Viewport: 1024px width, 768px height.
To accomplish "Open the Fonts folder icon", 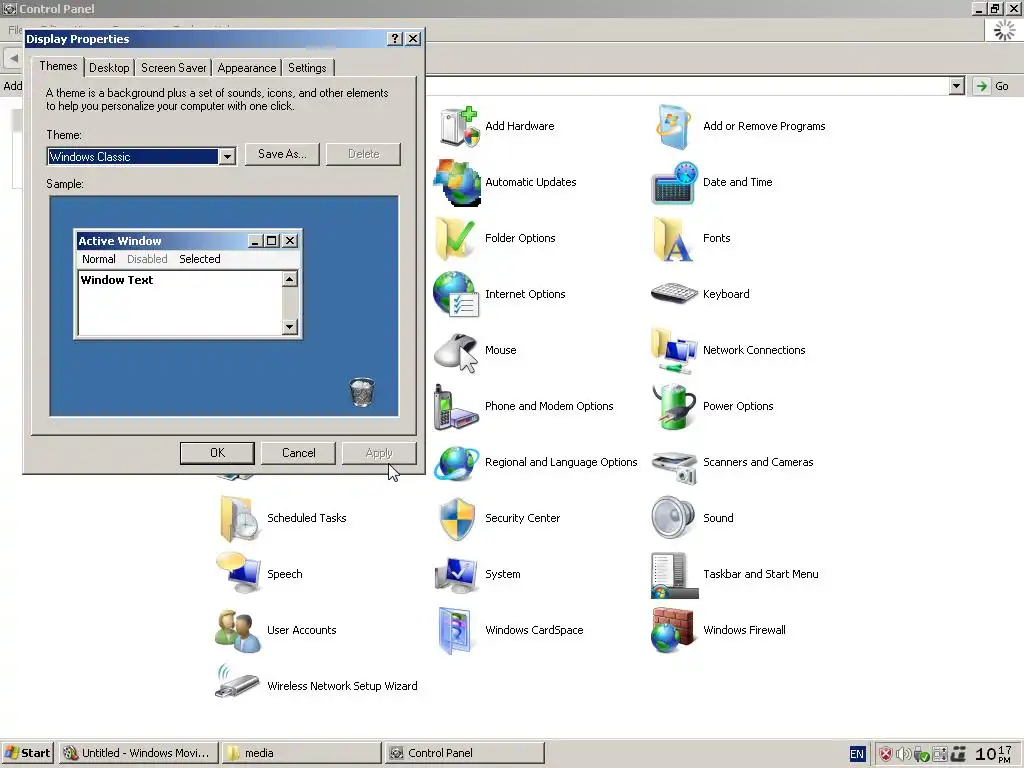I will tap(673, 238).
